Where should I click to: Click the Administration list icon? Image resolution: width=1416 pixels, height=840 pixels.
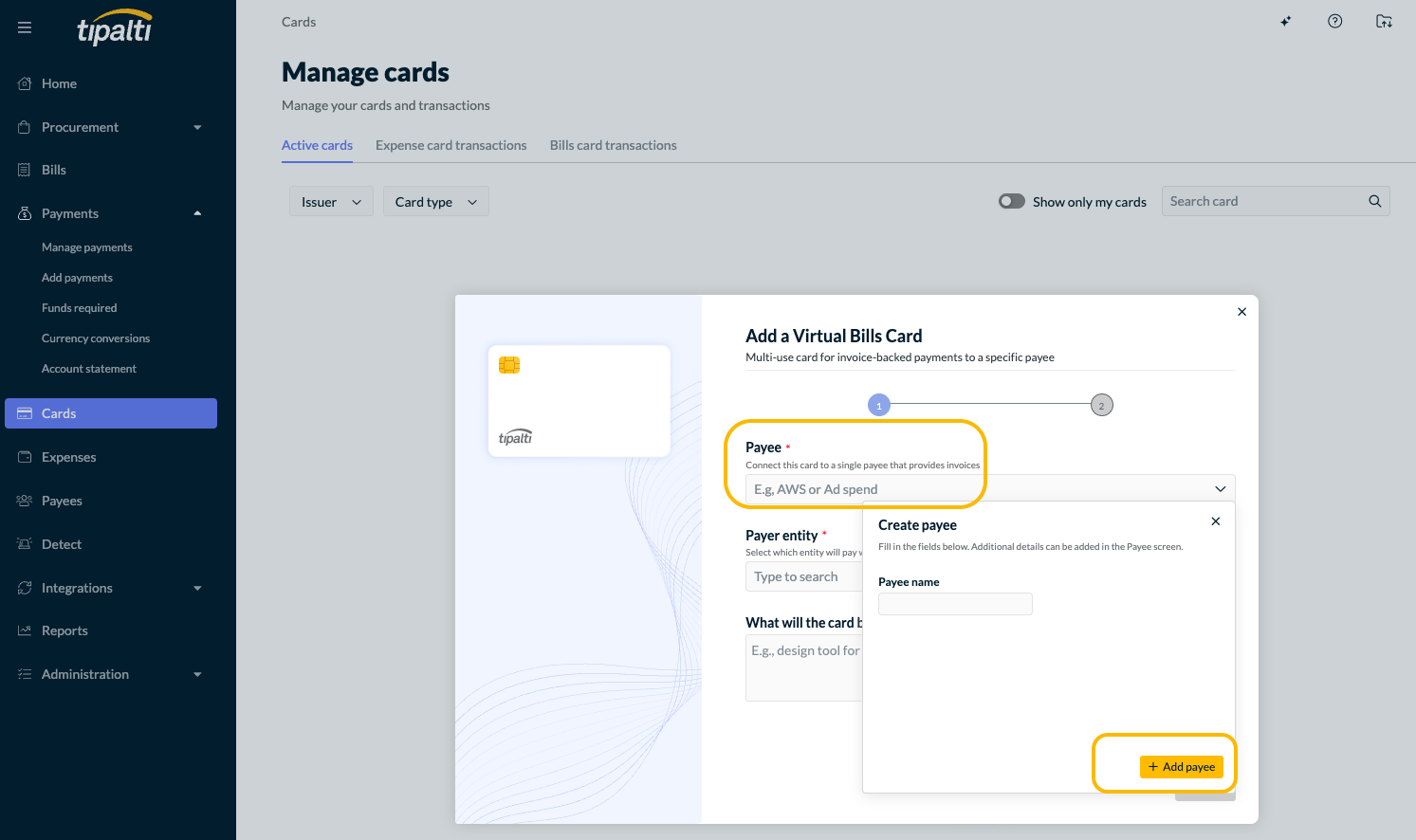coord(25,674)
